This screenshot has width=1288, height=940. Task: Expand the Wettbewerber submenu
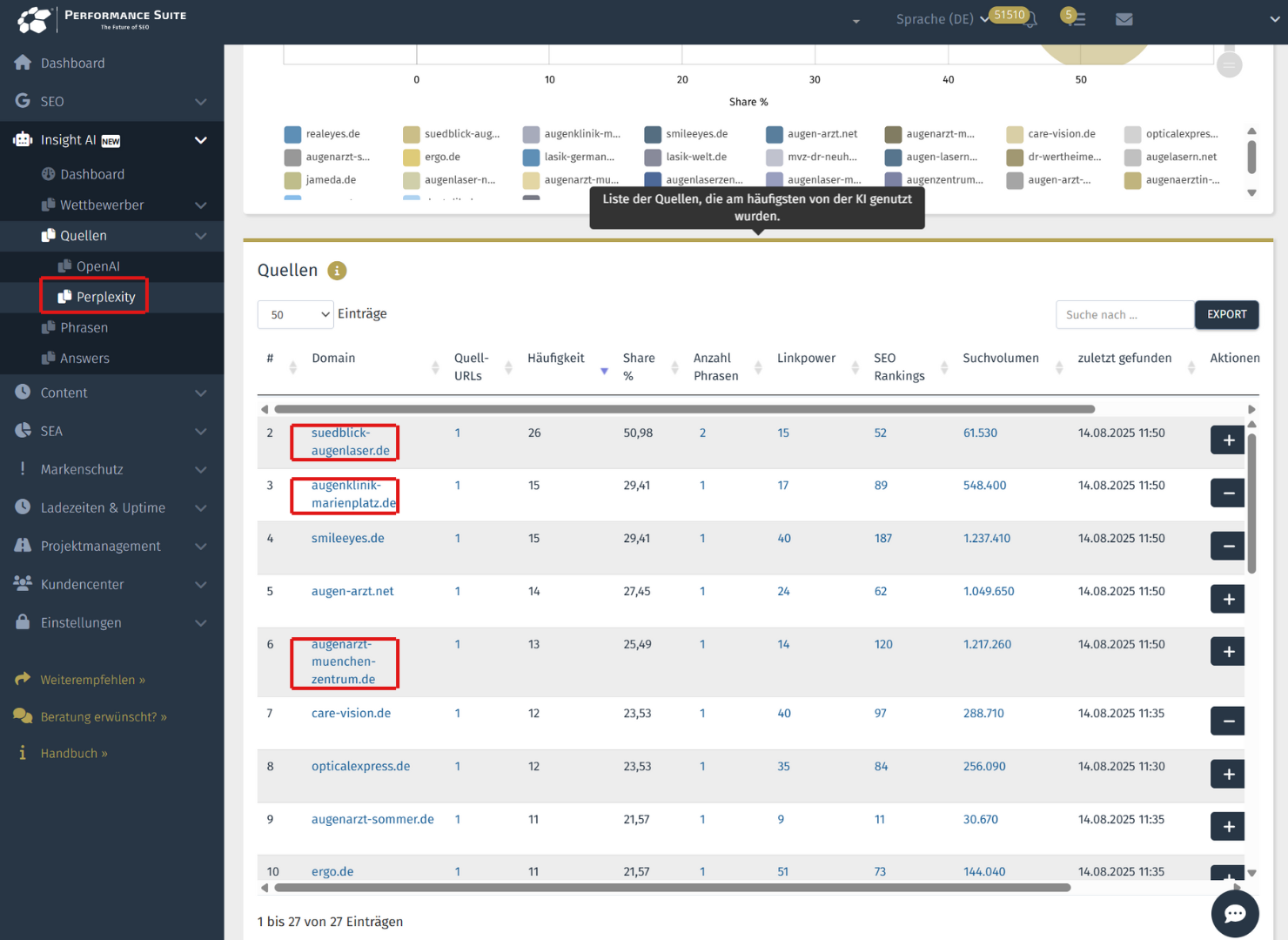[x=201, y=205]
